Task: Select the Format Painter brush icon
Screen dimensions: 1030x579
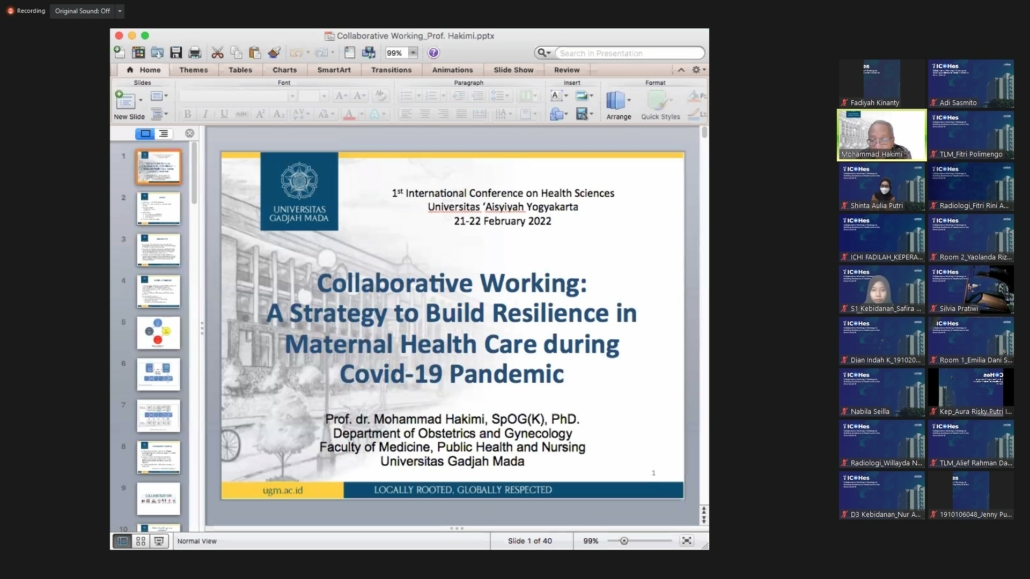Action: point(274,53)
